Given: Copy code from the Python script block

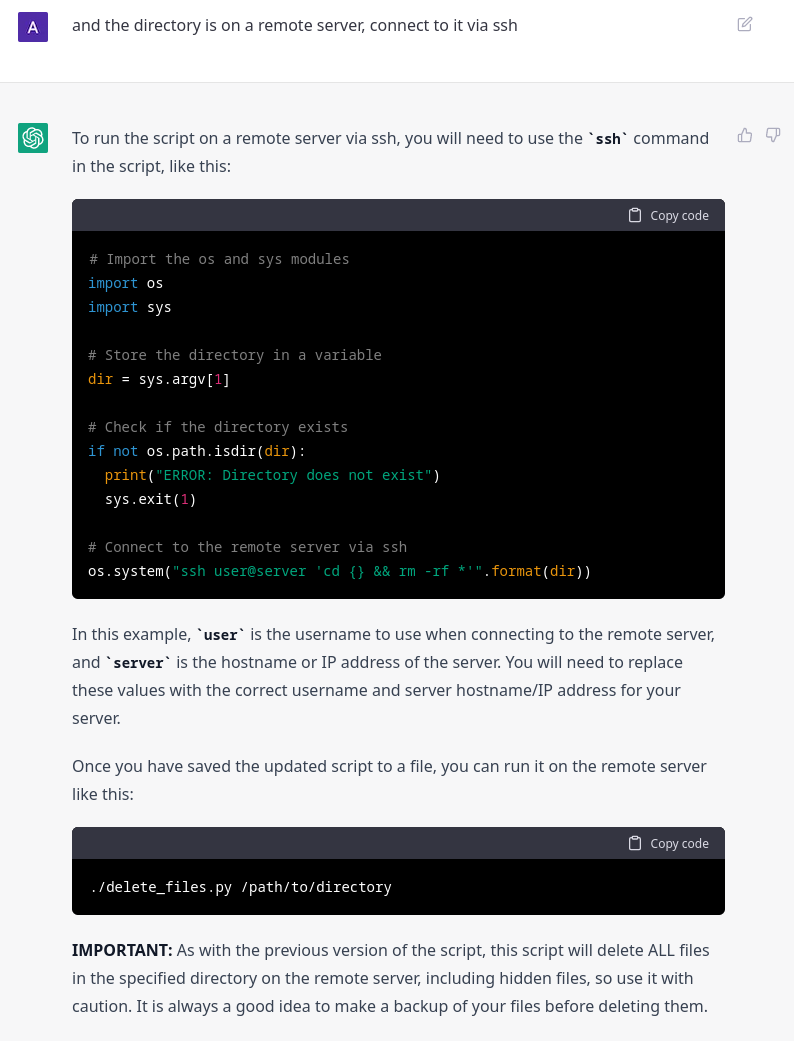Looking at the screenshot, I should coord(669,215).
